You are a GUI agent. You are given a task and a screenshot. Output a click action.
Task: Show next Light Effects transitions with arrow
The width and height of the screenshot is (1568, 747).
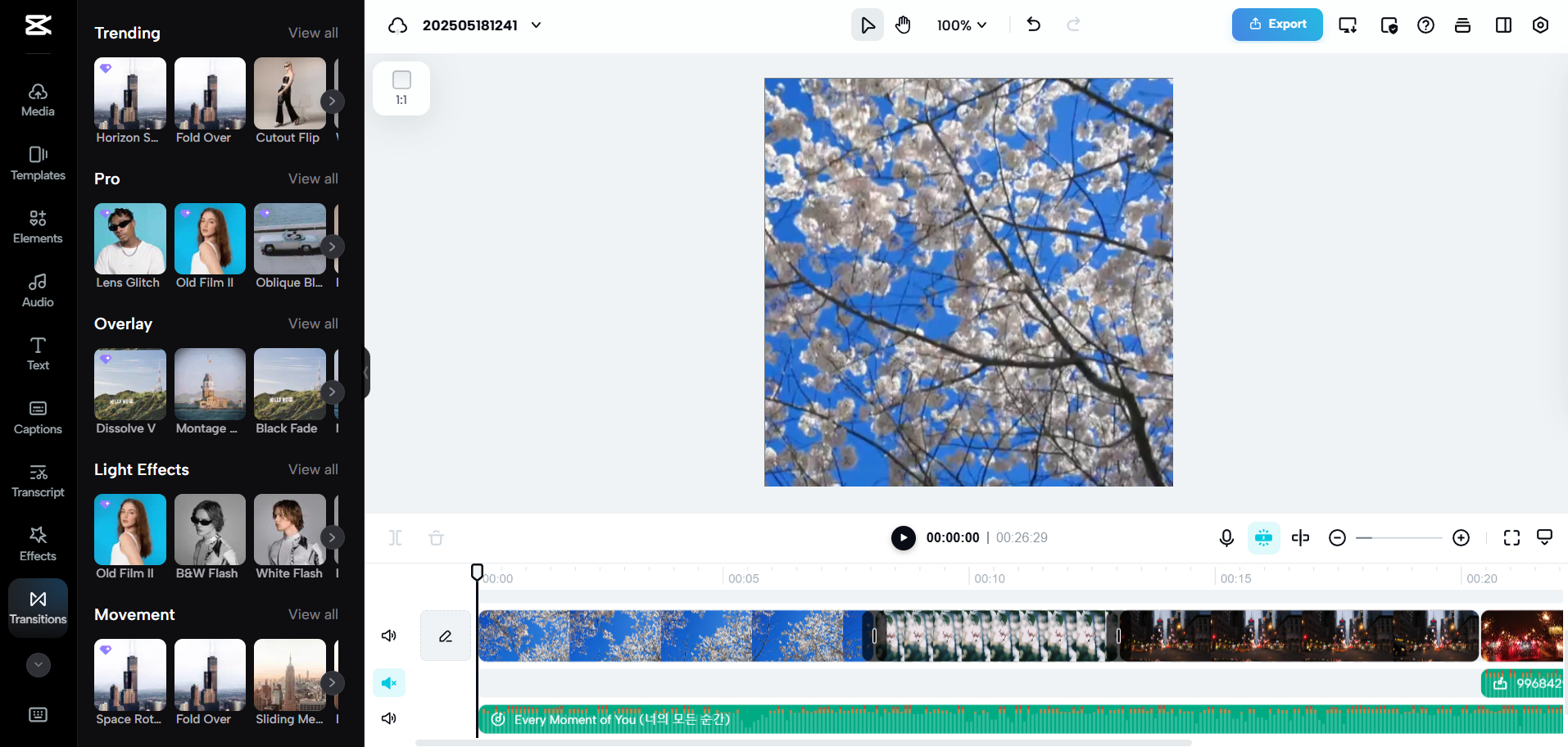pos(332,537)
